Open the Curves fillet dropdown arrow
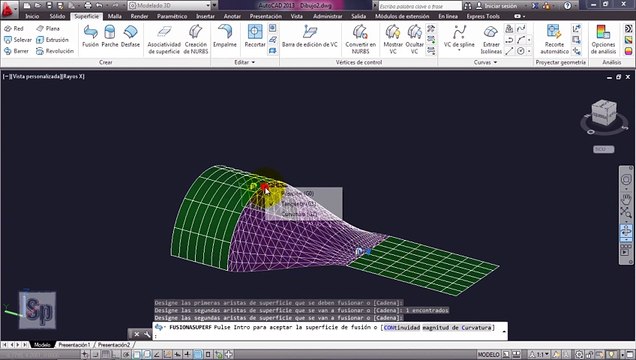 click(x=529, y=40)
